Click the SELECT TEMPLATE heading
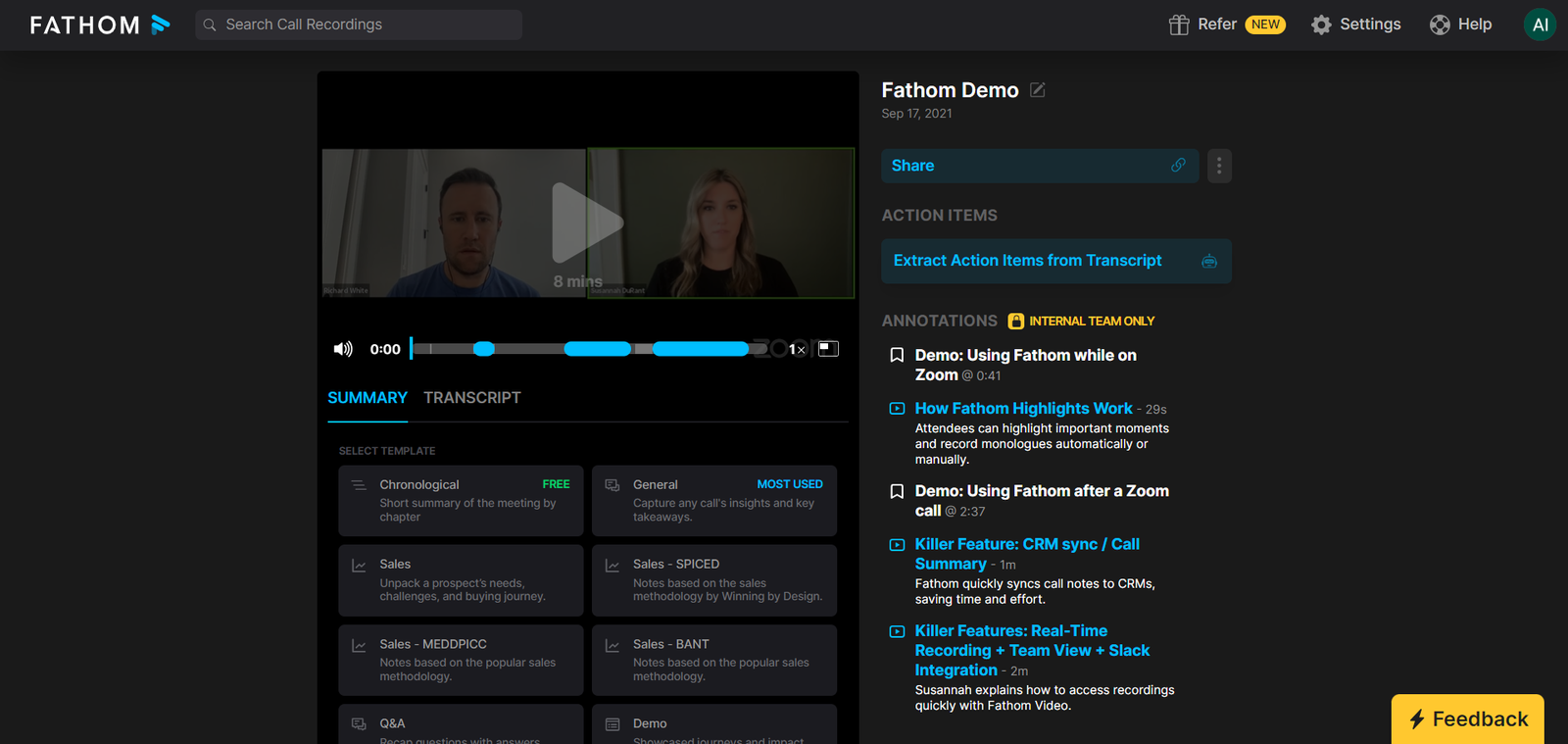 [x=387, y=451]
